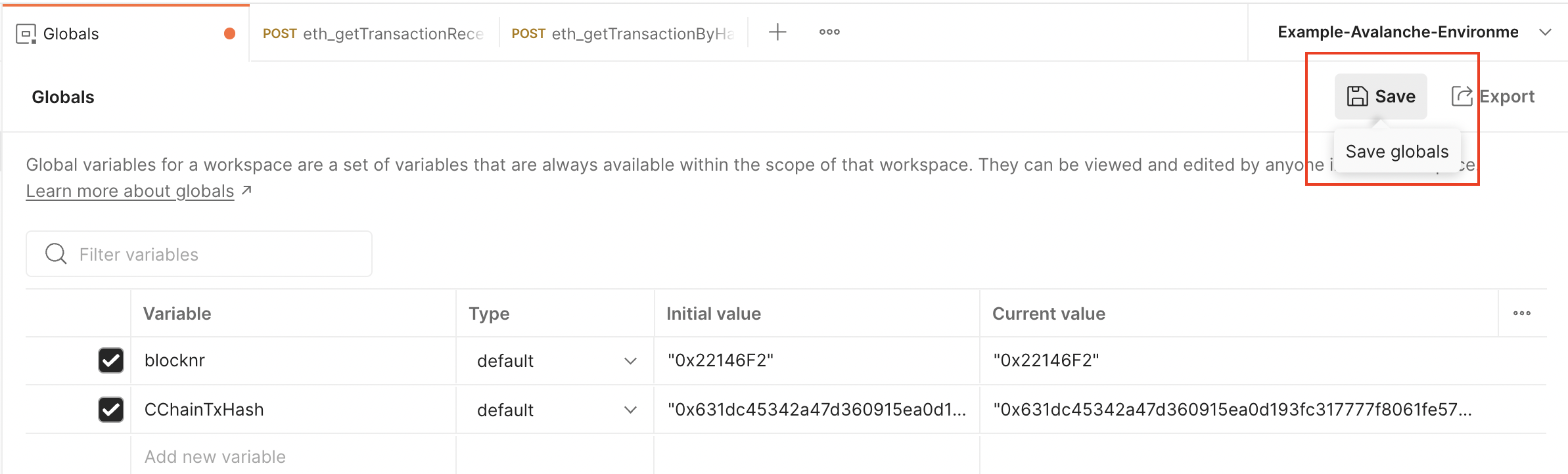Switch to eth_getTransactionByHash request tab
1568x474 pixels.
(x=622, y=33)
